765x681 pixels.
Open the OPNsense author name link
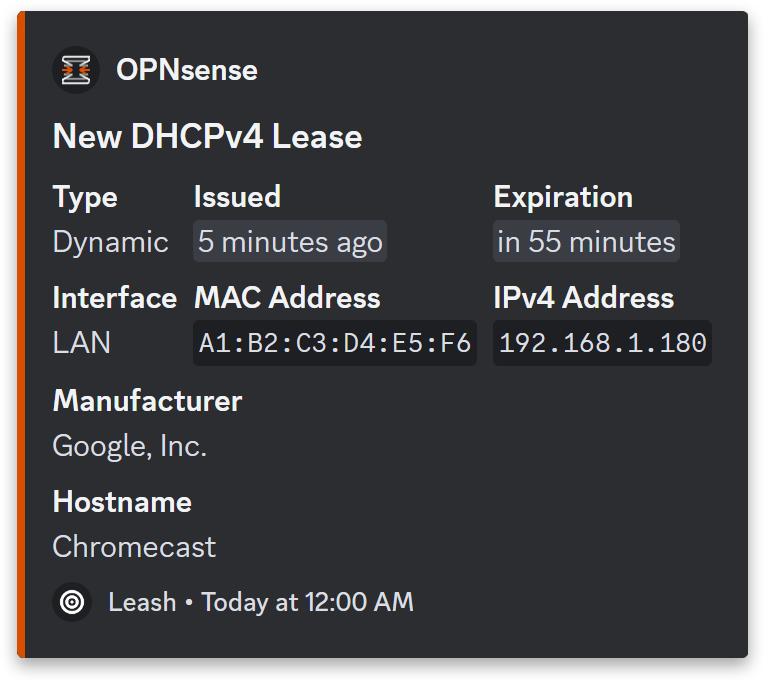click(x=187, y=70)
